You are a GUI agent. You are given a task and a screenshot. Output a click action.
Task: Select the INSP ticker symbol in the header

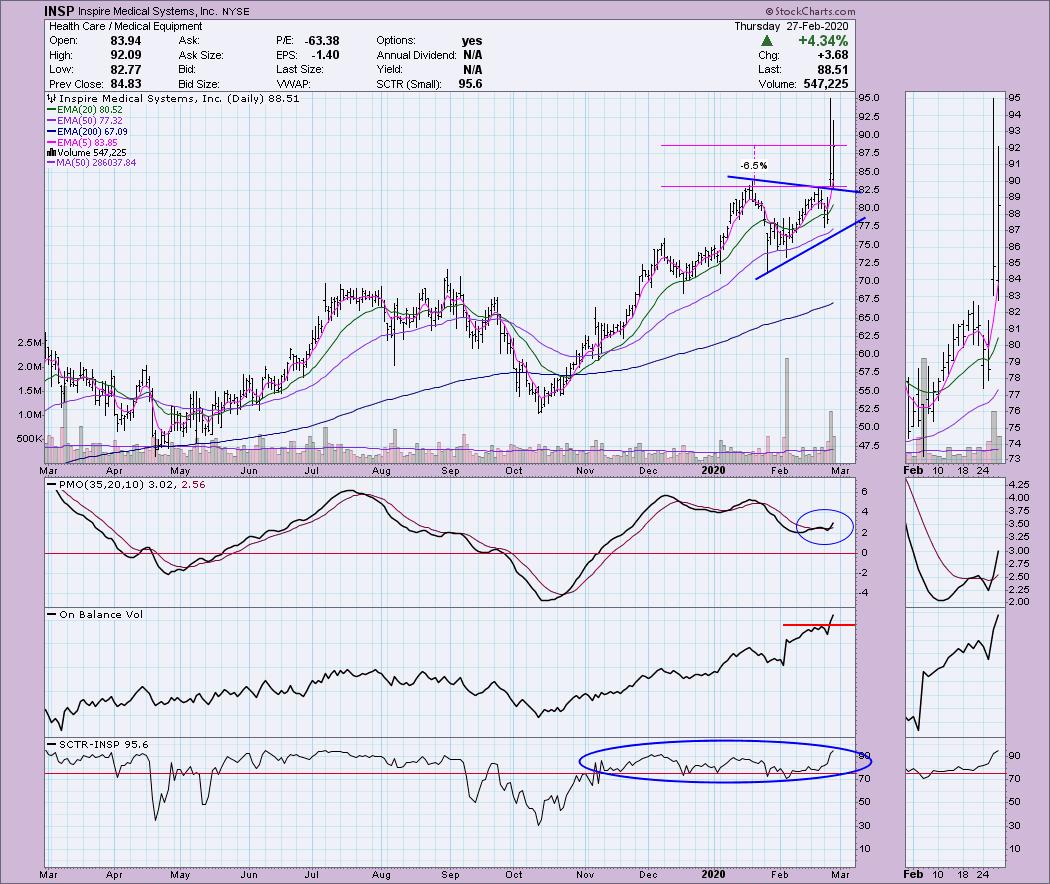pos(57,11)
